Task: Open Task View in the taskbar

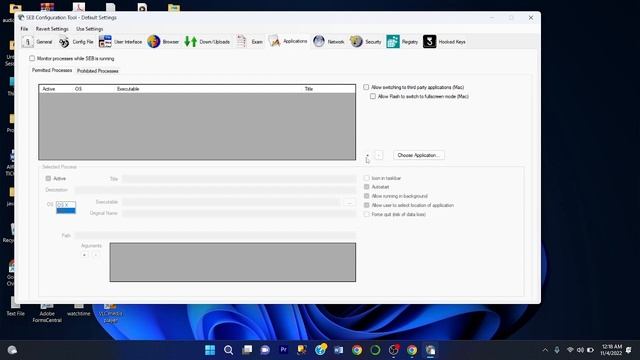Action: 247,350
